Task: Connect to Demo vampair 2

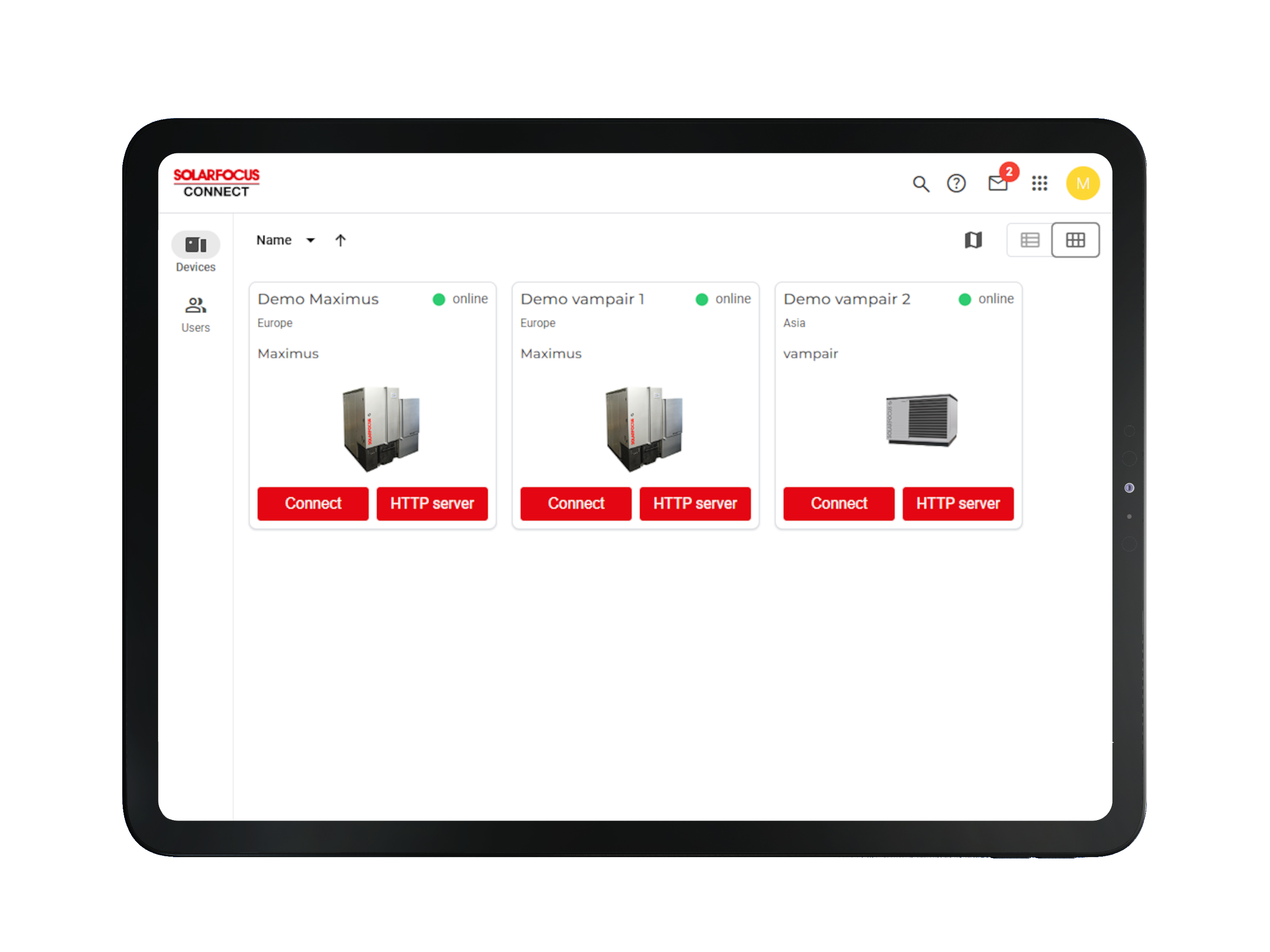Action: coord(839,503)
